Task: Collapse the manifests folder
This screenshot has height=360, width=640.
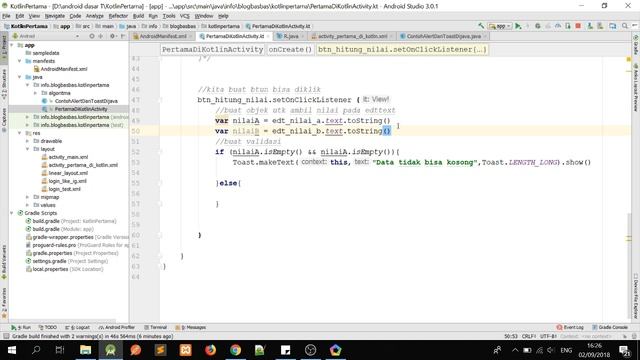Action: pyautogui.click(x=20, y=61)
